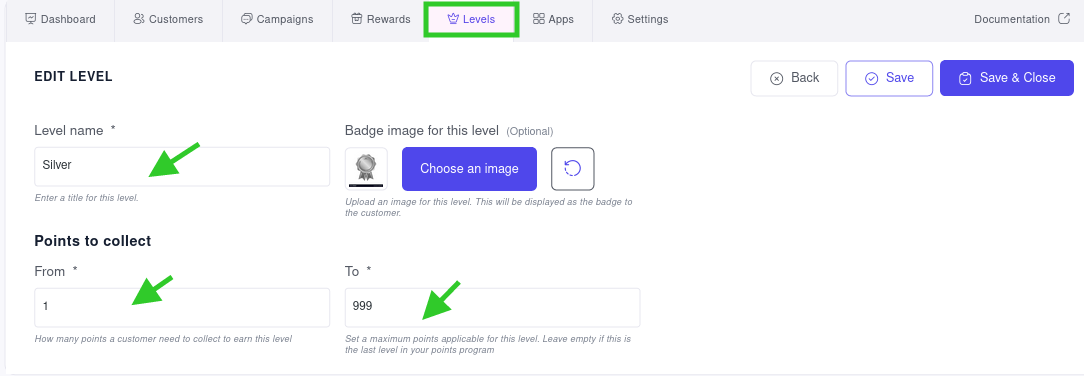
Task: Switch to the Campaigns tab
Action: pyautogui.click(x=277, y=19)
